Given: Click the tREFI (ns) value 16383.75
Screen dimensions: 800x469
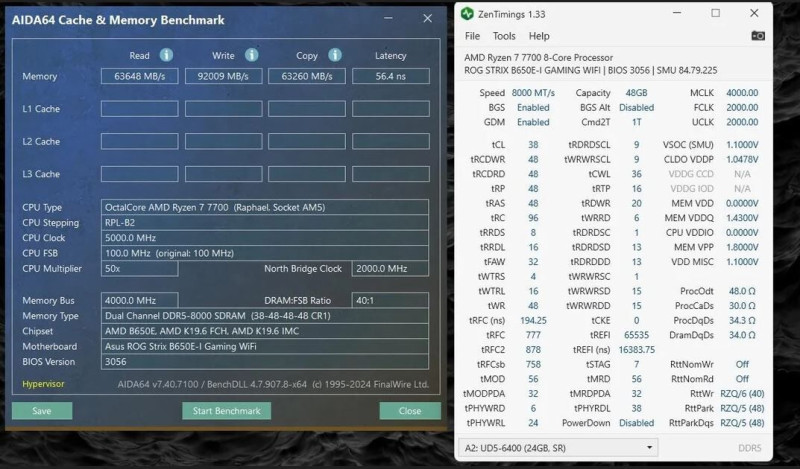Looking at the screenshot, I should click(x=636, y=350).
